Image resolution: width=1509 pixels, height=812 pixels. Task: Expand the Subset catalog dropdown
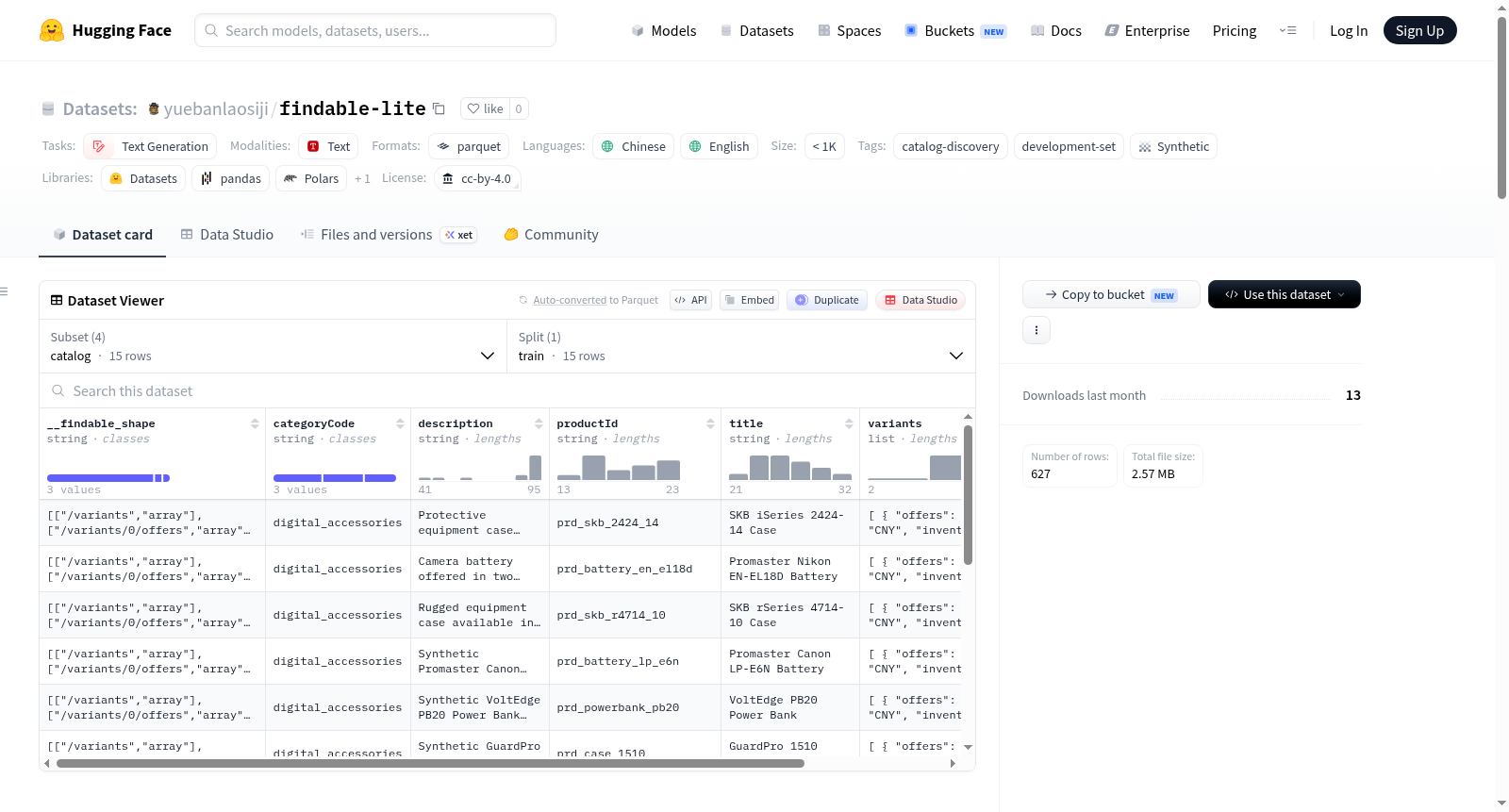[x=273, y=346]
